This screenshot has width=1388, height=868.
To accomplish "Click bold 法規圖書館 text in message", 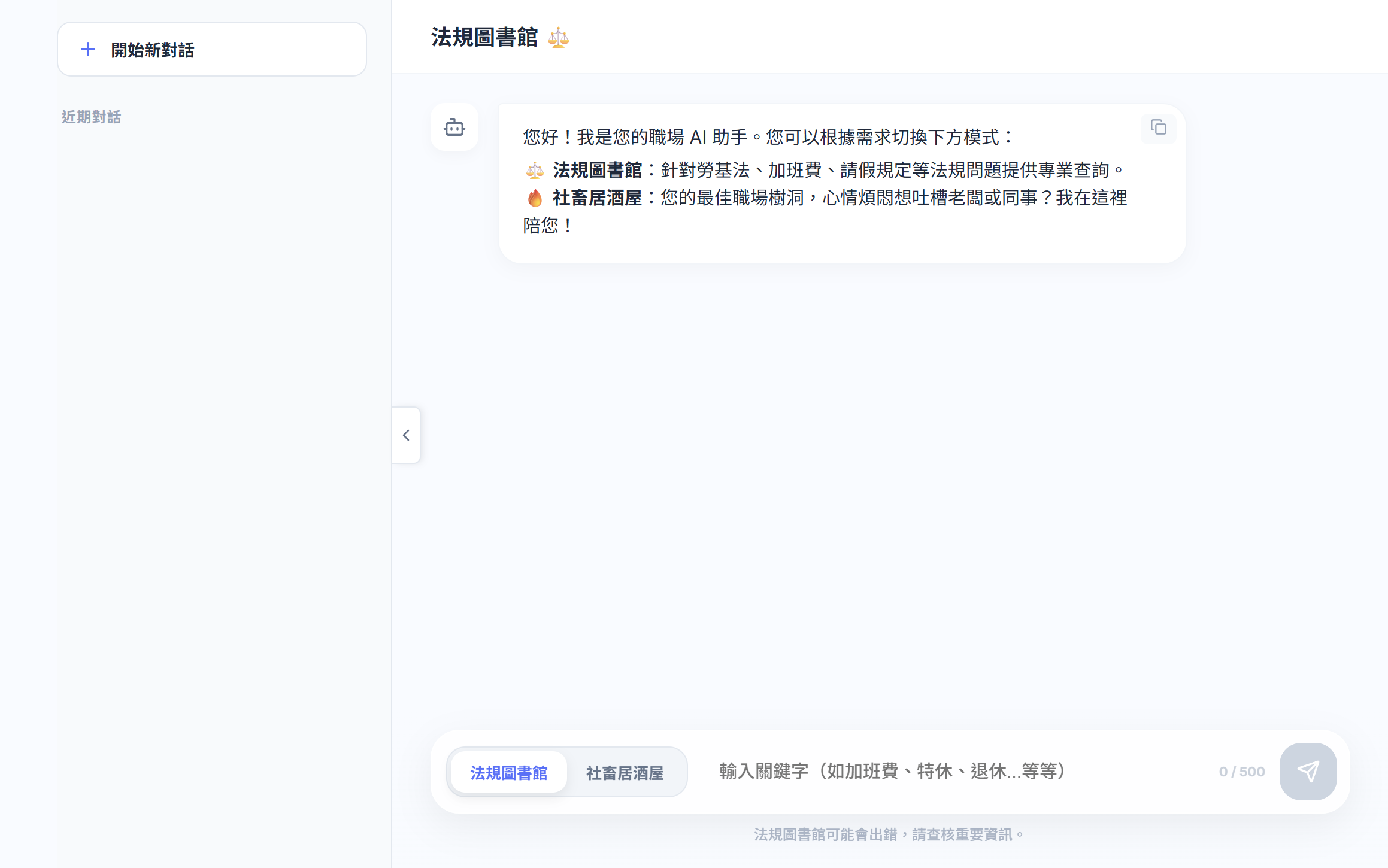I will [x=596, y=171].
